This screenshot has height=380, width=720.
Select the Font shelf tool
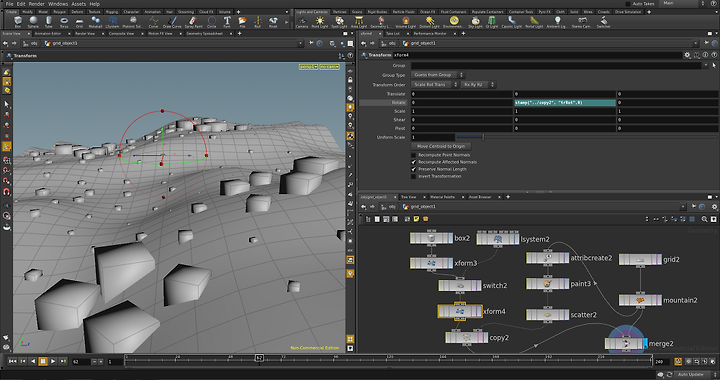tap(227, 22)
